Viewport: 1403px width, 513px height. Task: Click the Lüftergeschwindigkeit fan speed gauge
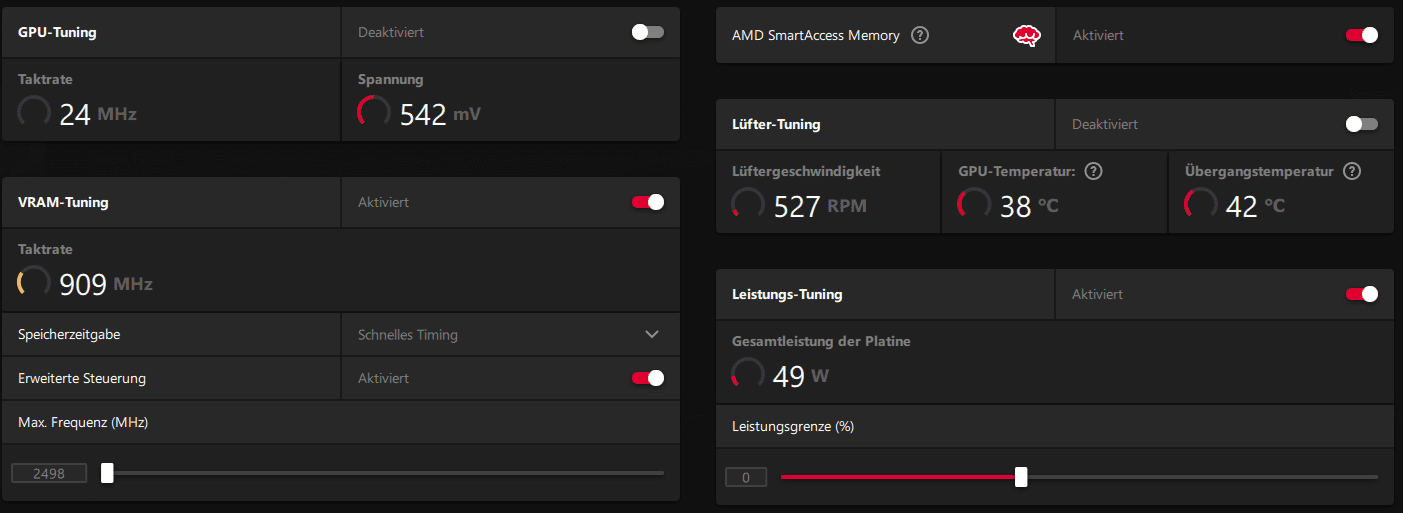click(x=748, y=204)
